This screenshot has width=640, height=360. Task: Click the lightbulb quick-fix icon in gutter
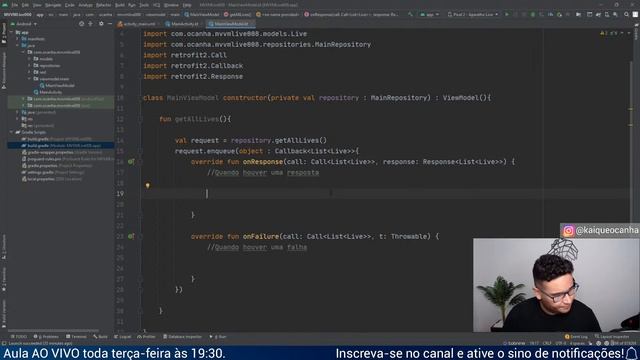click(x=148, y=186)
